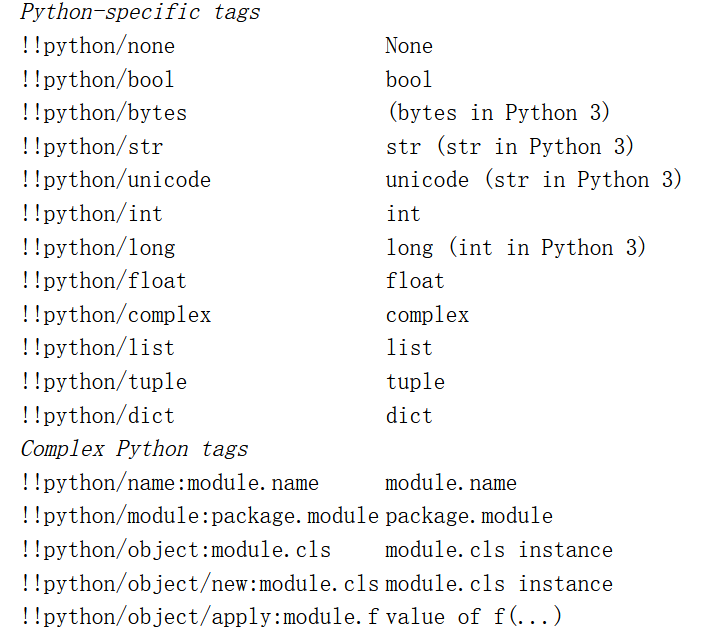Click the !!python/module:package.module tag

pos(200,517)
